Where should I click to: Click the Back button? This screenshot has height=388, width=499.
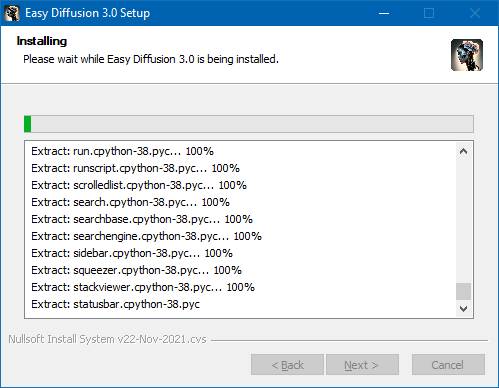(x=287, y=365)
